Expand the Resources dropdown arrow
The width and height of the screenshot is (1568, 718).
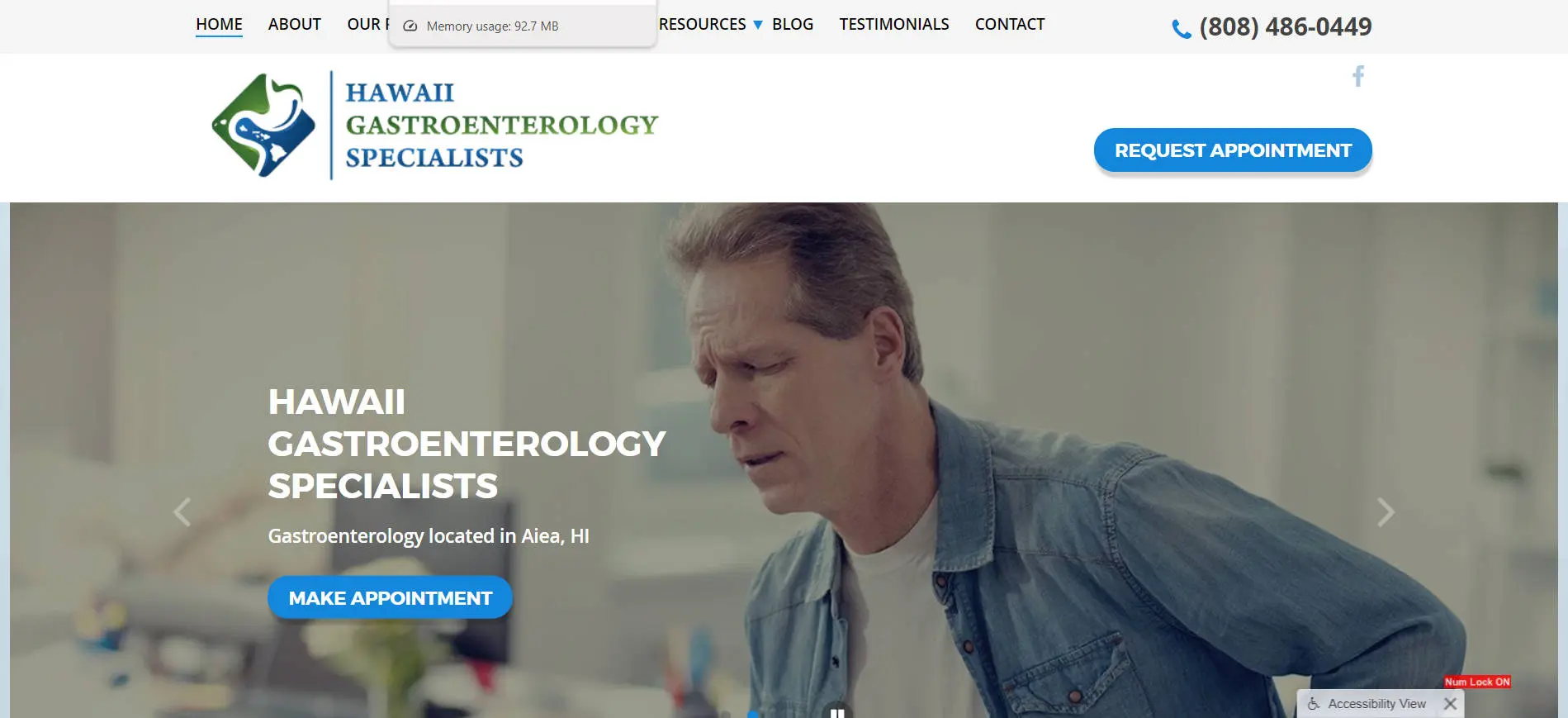point(758,25)
